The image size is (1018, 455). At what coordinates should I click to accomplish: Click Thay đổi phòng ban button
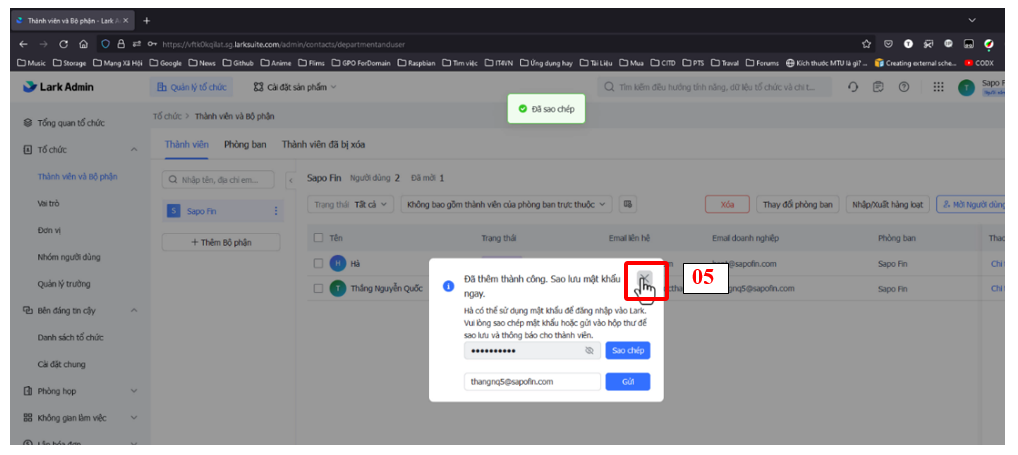(x=797, y=204)
